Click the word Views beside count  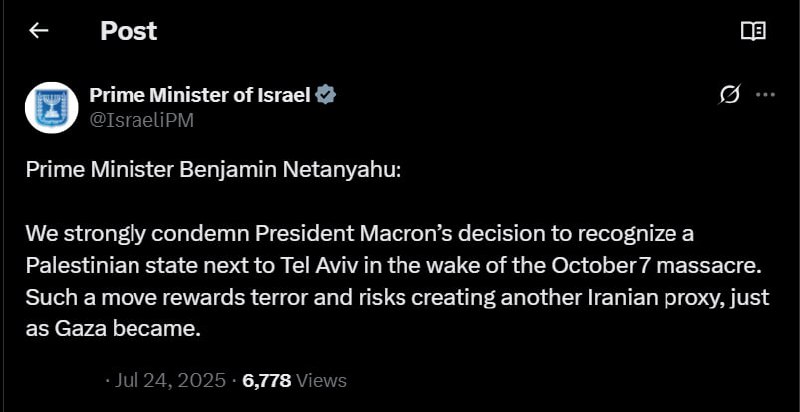(321, 380)
